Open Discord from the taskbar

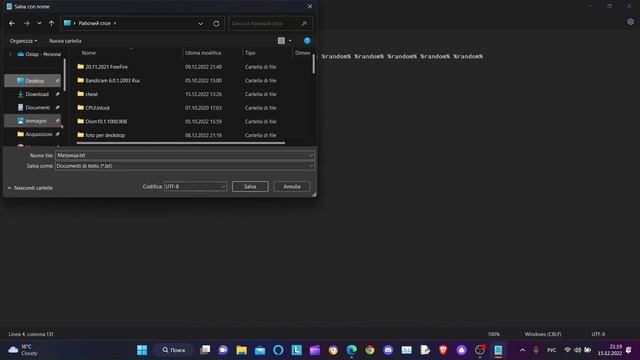pyautogui.click(x=388, y=350)
